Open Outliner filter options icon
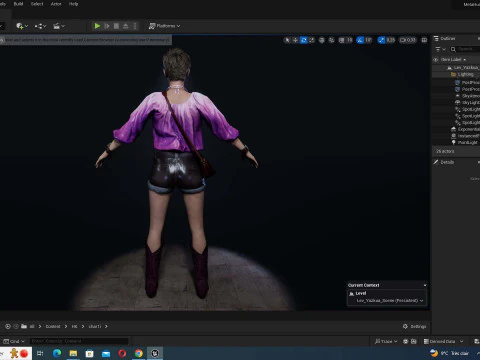This screenshot has width=480, height=360. click(x=440, y=49)
